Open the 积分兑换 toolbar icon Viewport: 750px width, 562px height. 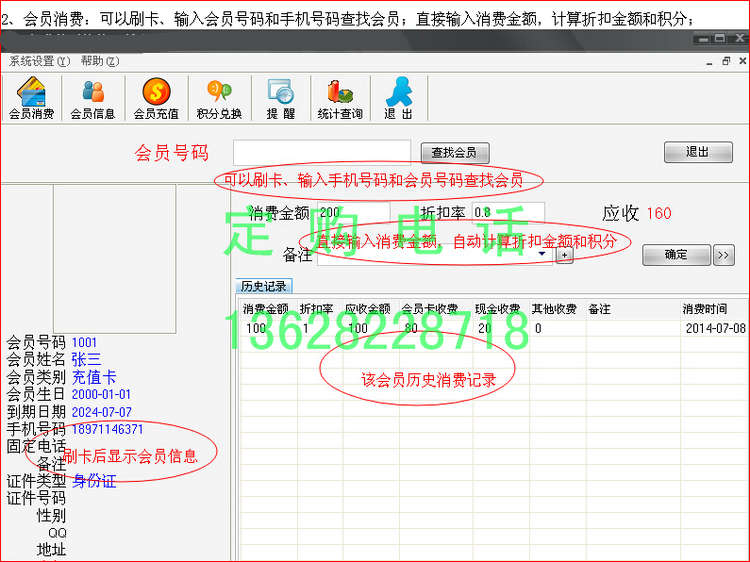[x=219, y=98]
